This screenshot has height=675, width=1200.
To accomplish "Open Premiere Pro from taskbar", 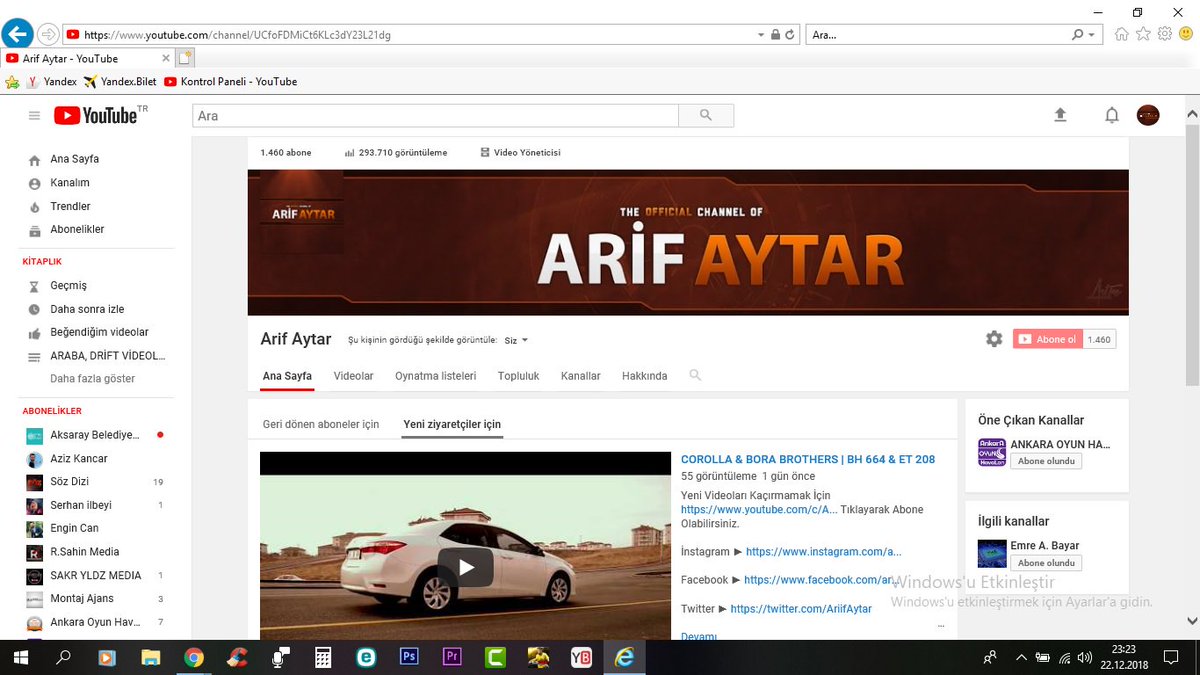I will point(452,657).
